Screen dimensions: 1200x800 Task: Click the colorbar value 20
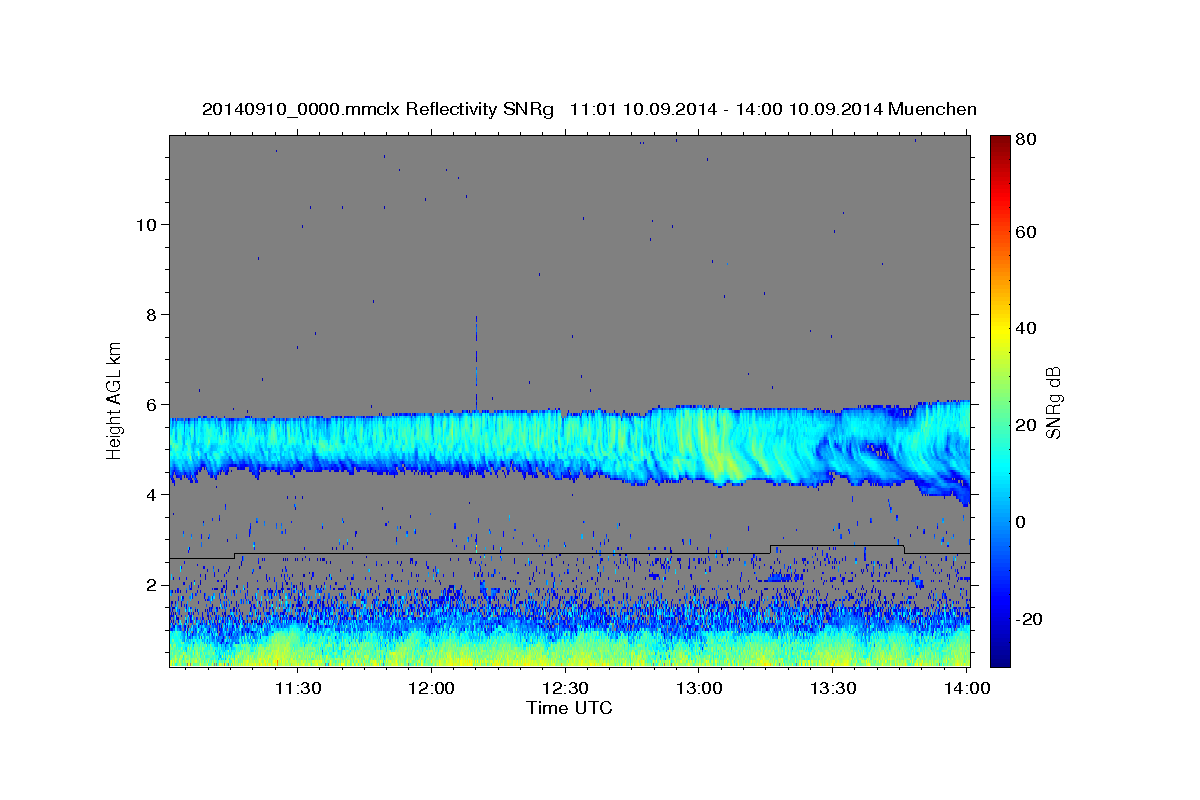click(1025, 425)
